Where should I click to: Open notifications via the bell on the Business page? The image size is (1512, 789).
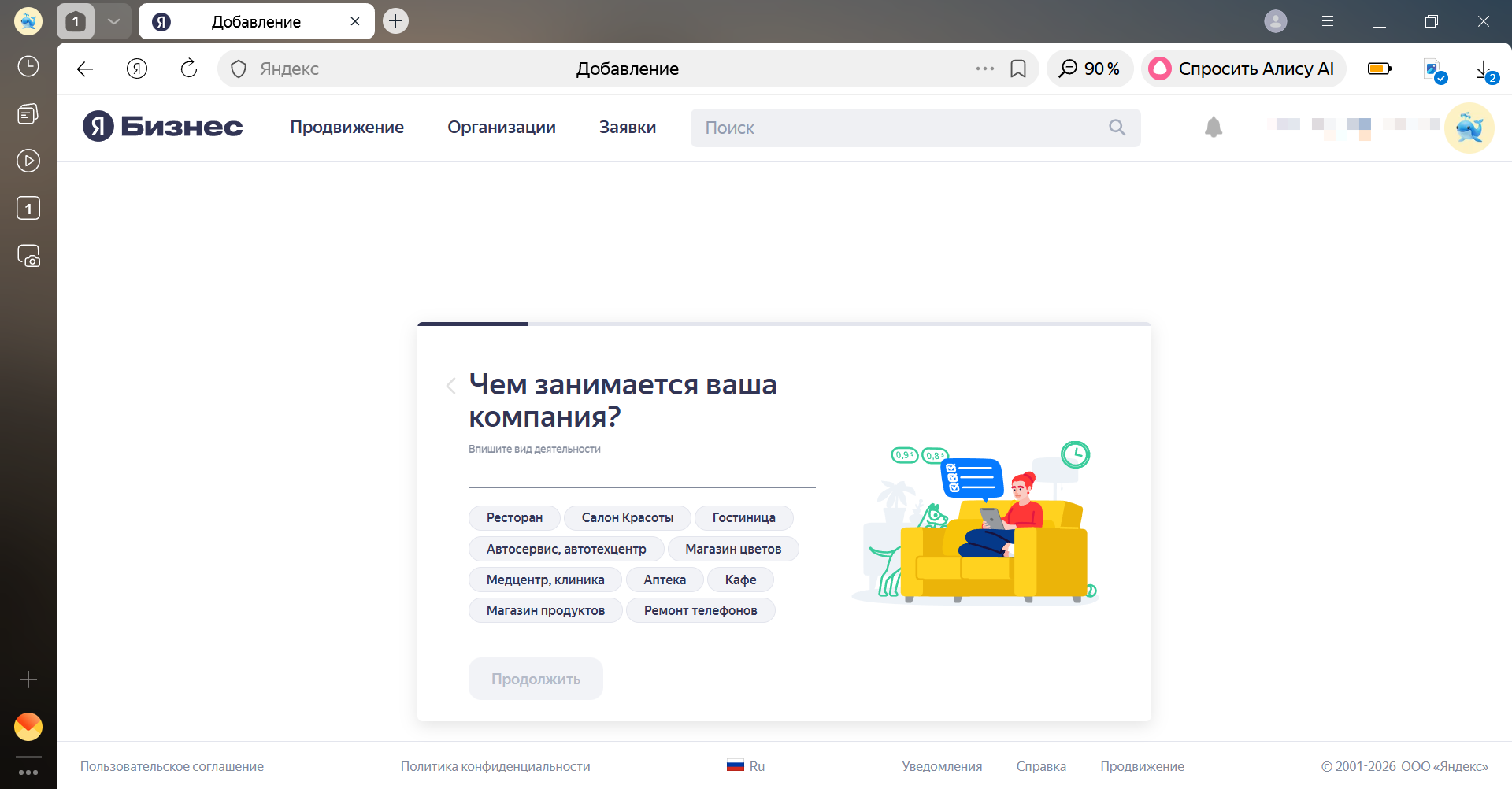[x=1213, y=127]
